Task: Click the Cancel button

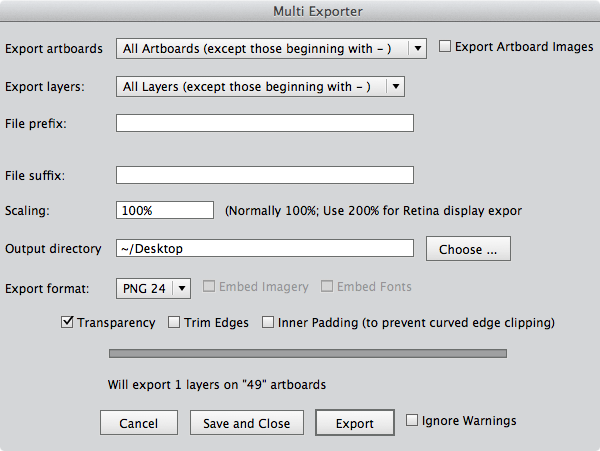Action: point(139,423)
